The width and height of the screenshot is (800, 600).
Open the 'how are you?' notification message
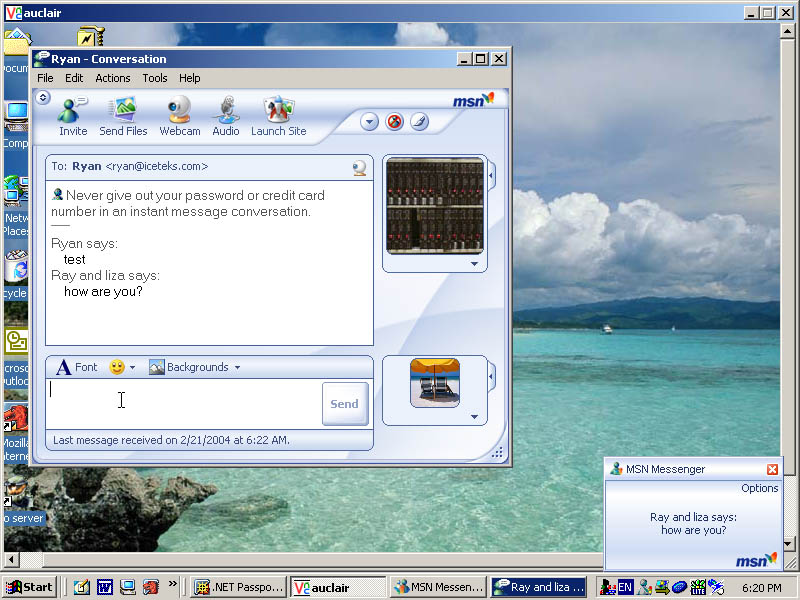pyautogui.click(x=693, y=523)
